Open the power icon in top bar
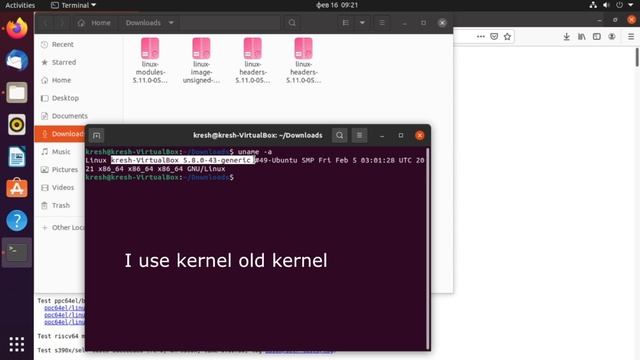The image size is (640, 360). (x=620, y=5)
